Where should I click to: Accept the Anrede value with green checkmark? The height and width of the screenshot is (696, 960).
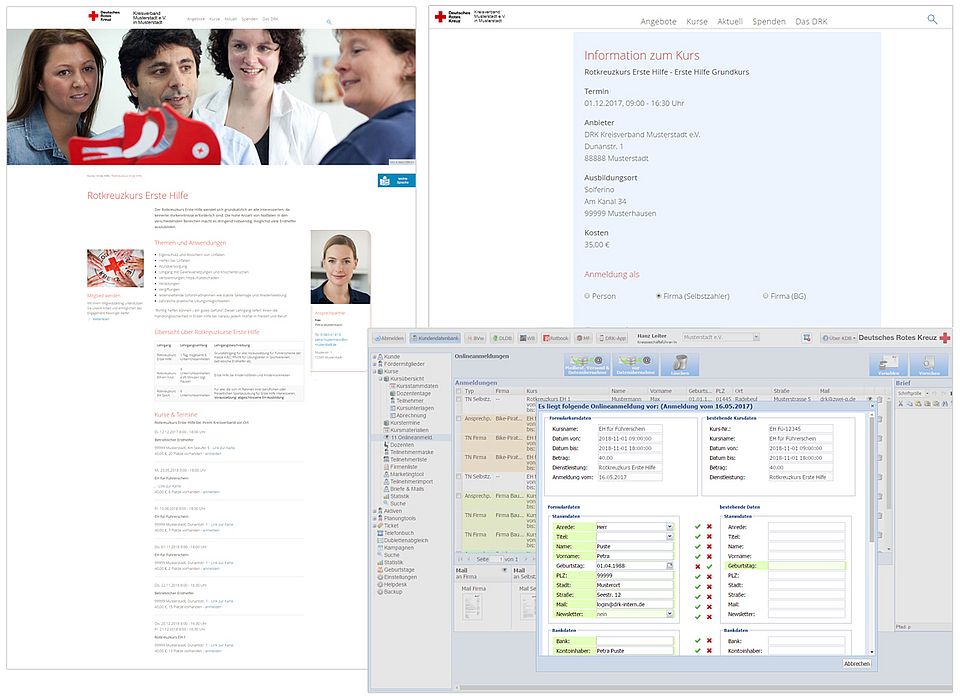(697, 526)
